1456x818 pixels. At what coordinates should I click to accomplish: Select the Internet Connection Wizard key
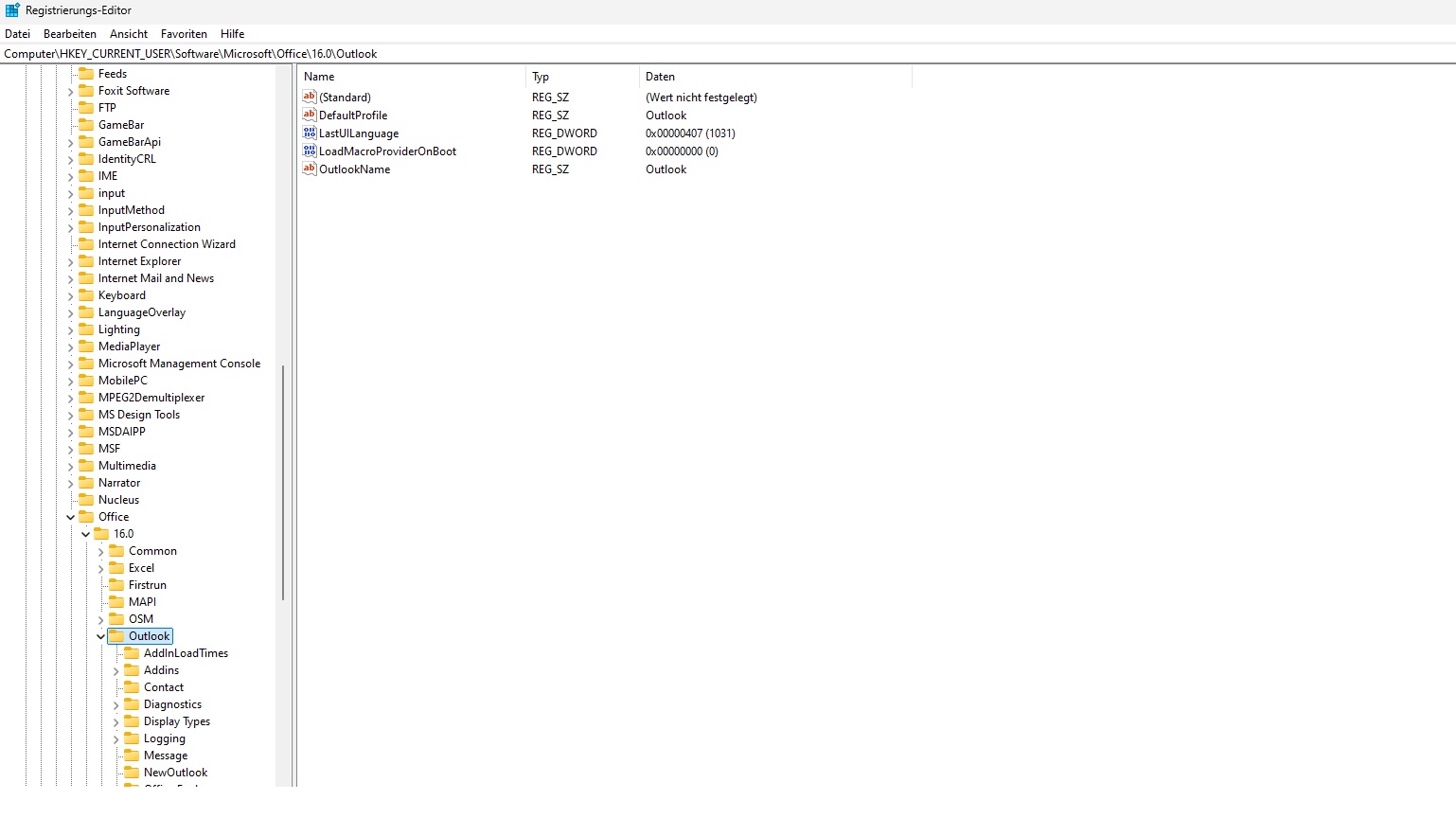pyautogui.click(x=167, y=243)
